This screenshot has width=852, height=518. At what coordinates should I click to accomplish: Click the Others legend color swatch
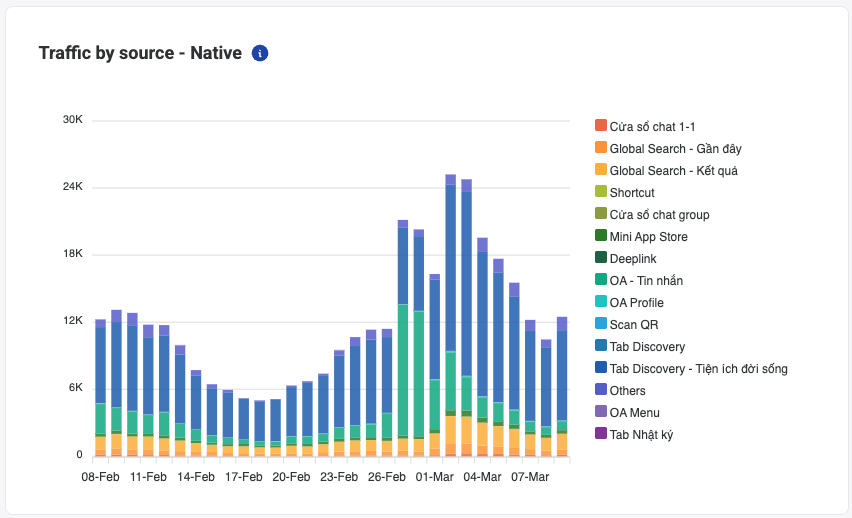pos(600,390)
